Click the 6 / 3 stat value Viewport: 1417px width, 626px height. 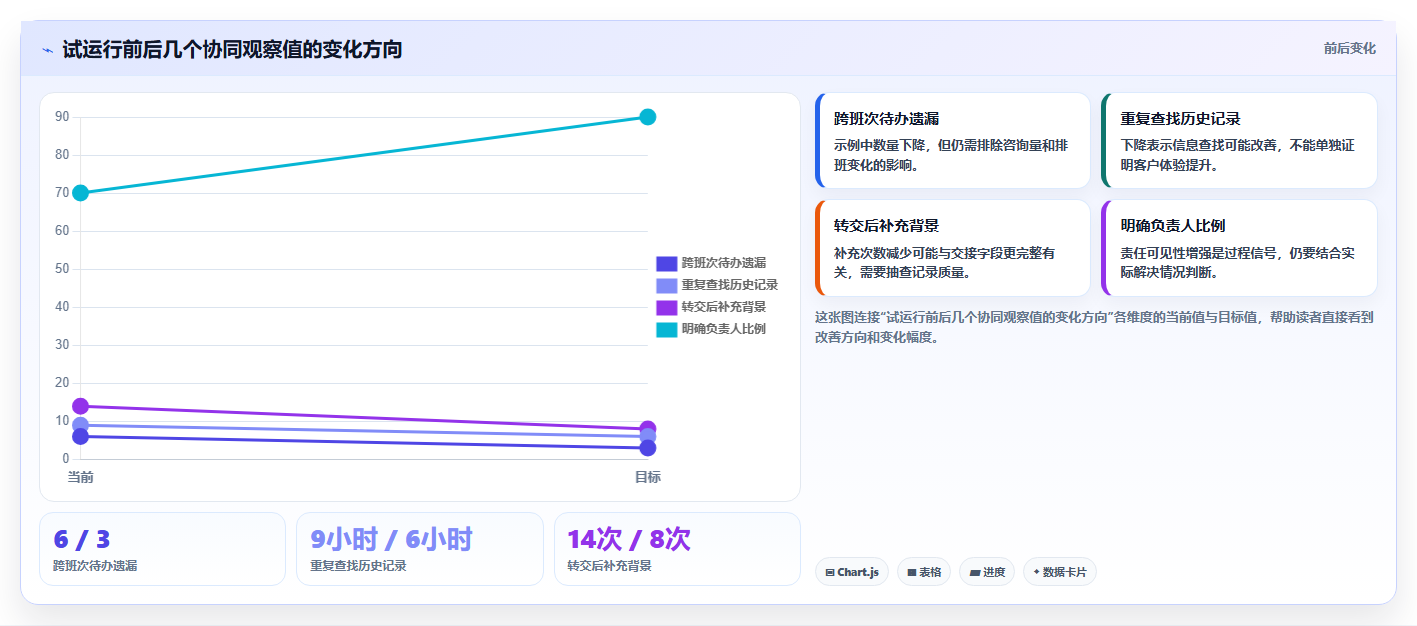(x=82, y=540)
